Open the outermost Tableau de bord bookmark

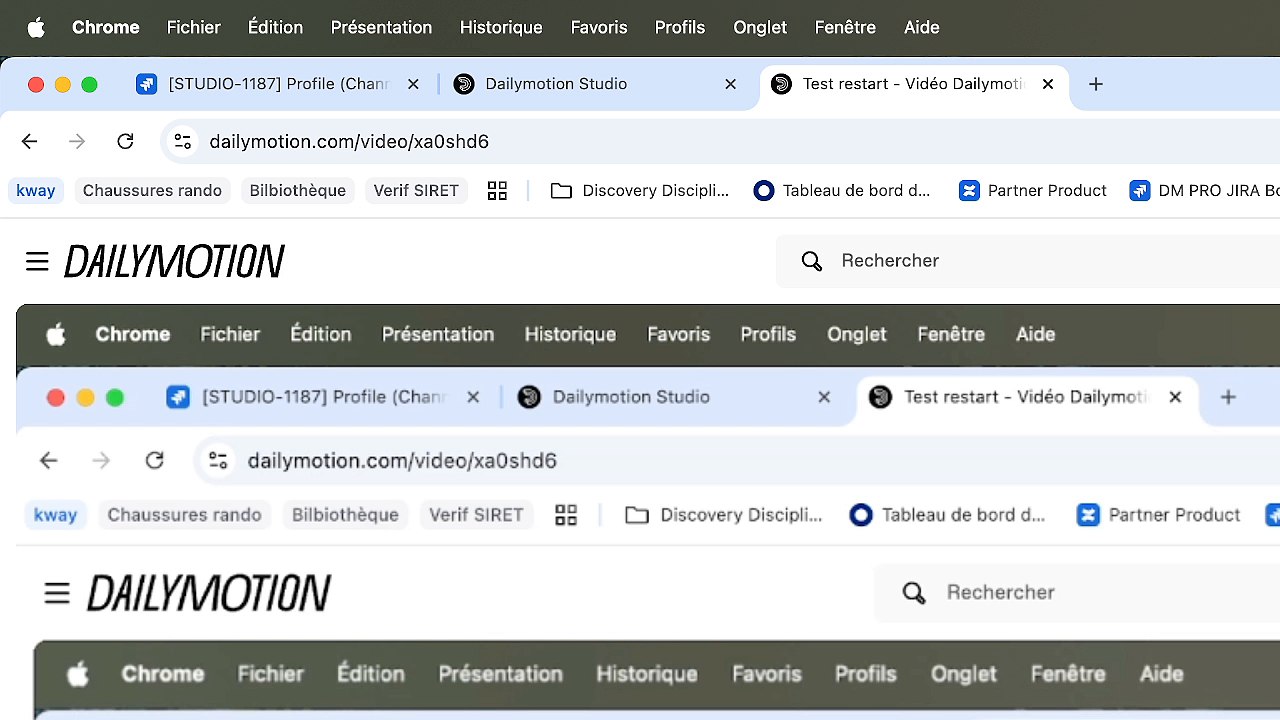click(x=843, y=190)
